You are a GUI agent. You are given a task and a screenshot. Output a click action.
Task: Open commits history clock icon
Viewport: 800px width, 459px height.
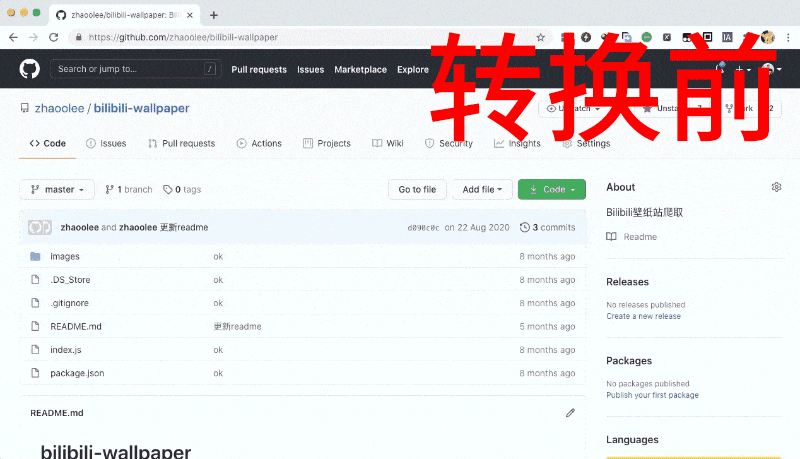pos(524,227)
